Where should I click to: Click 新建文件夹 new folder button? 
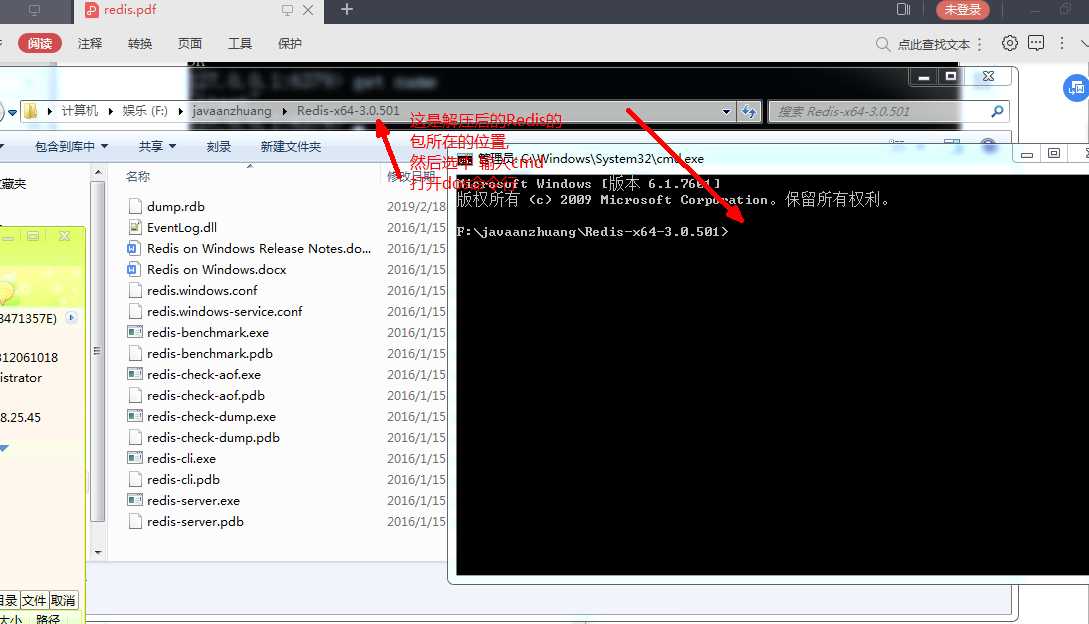coord(290,147)
